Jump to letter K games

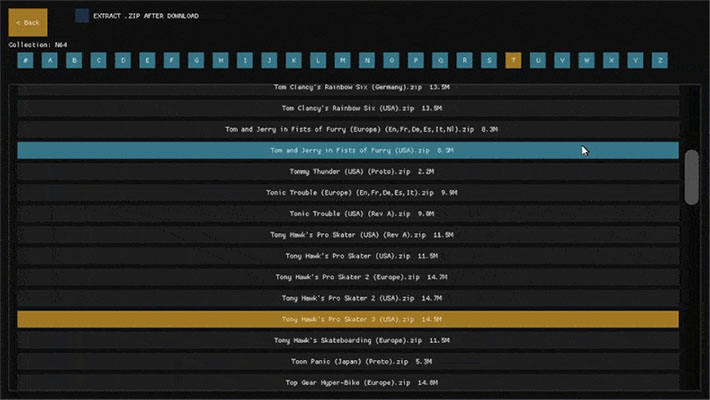[x=294, y=60]
